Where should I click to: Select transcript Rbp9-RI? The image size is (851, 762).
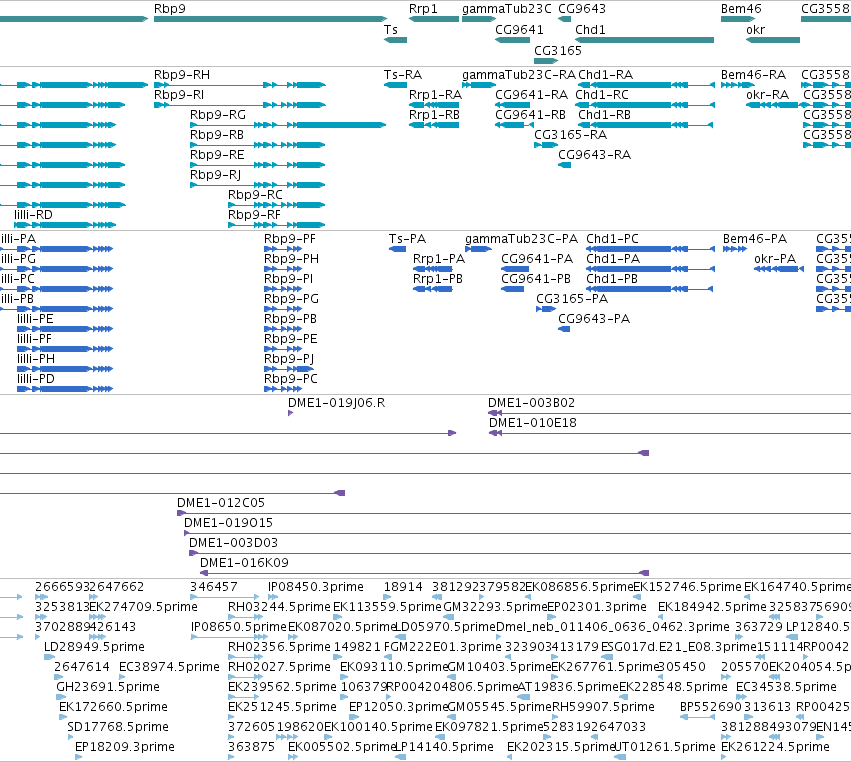tap(179, 95)
